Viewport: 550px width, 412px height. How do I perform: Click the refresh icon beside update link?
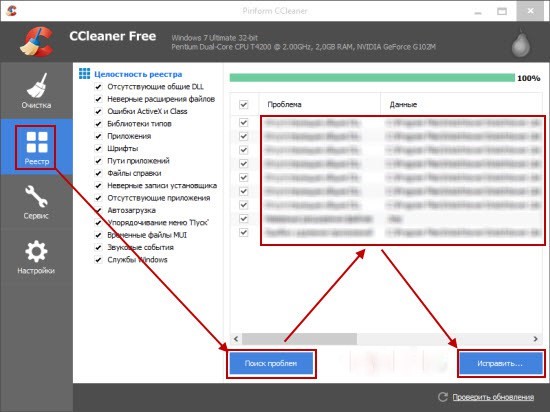[443, 397]
